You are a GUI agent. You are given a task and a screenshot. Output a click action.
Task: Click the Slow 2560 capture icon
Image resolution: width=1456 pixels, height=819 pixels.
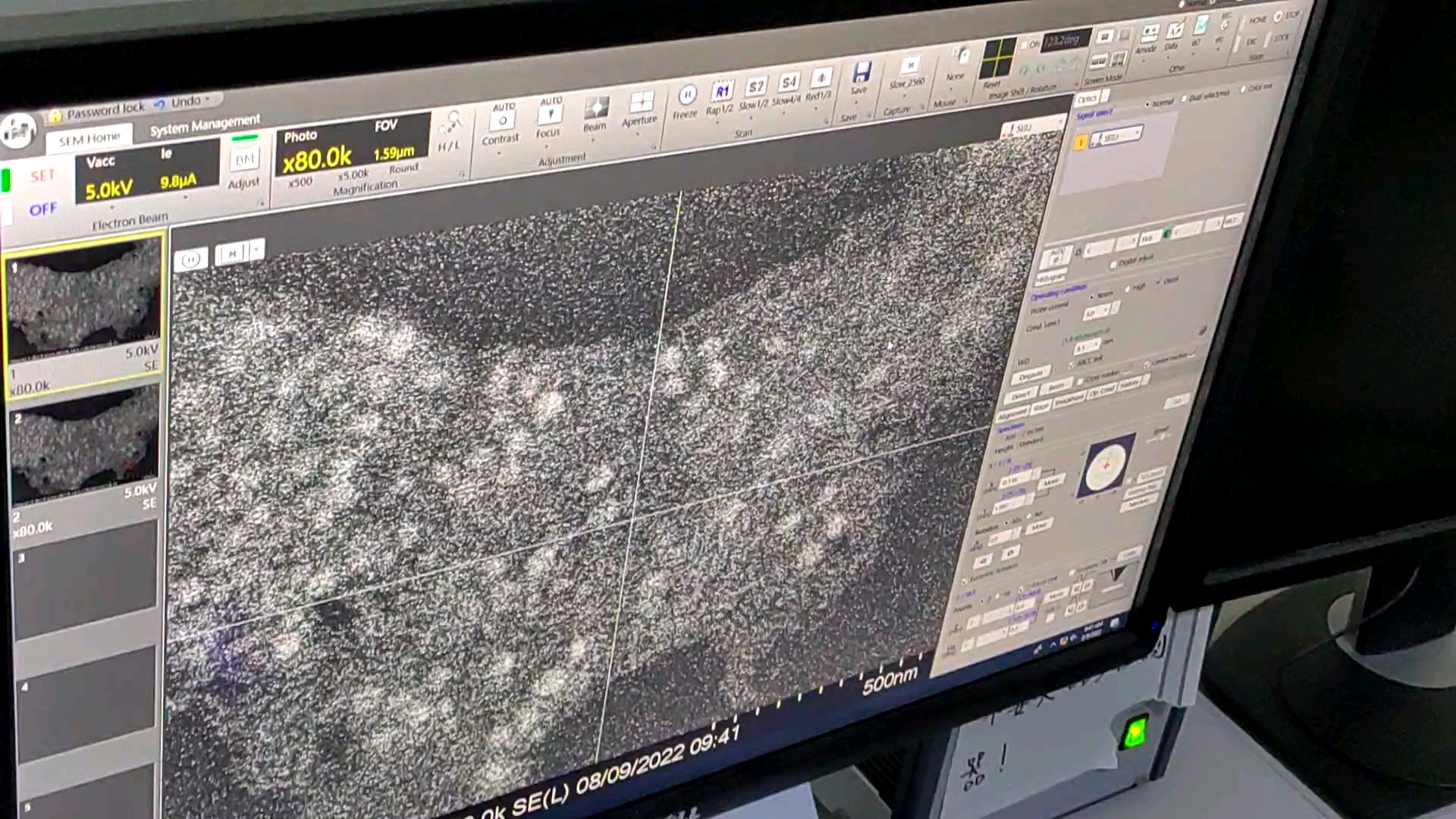point(910,66)
